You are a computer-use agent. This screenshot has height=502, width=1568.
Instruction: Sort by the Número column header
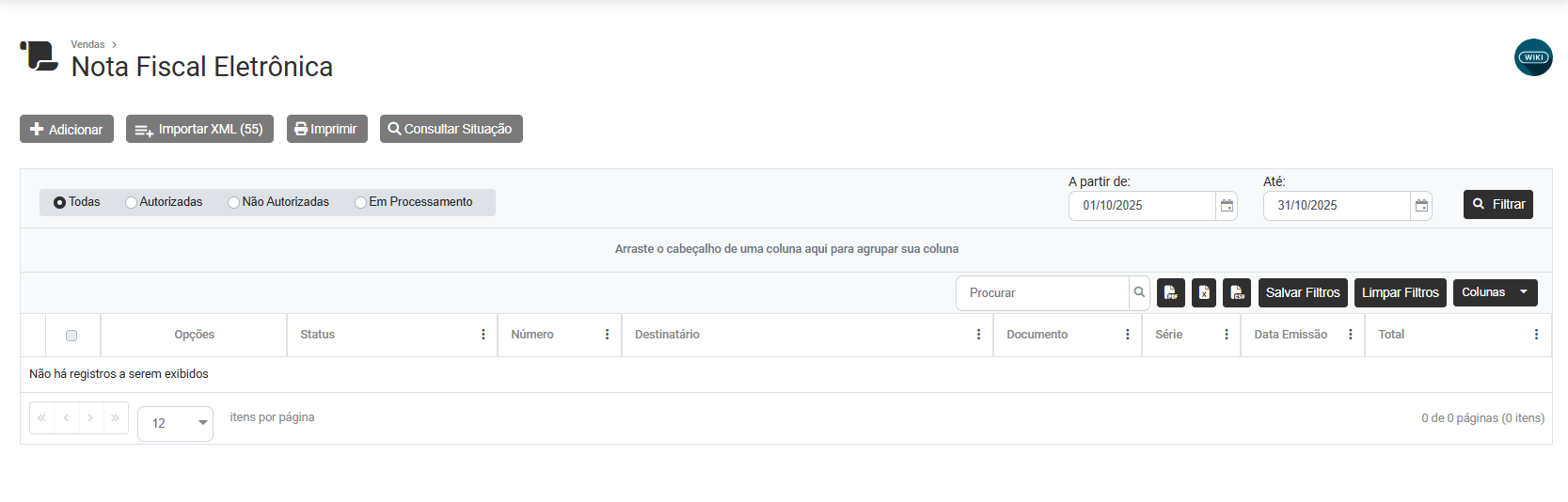coord(532,335)
